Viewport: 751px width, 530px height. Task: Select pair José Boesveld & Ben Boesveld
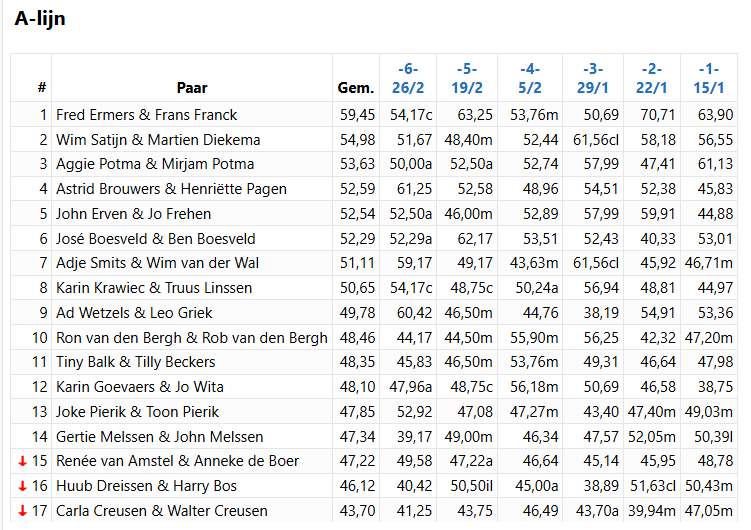(156, 238)
